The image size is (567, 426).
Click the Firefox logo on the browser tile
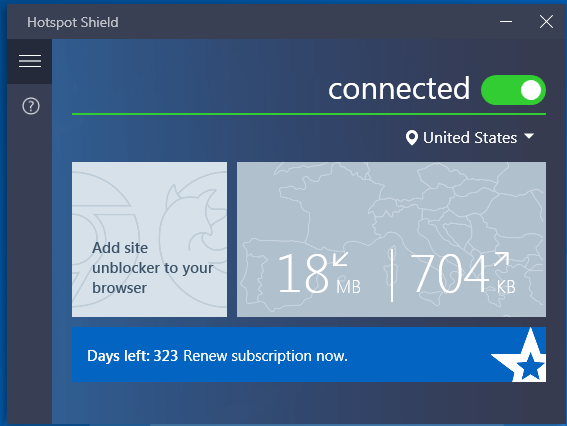193,240
